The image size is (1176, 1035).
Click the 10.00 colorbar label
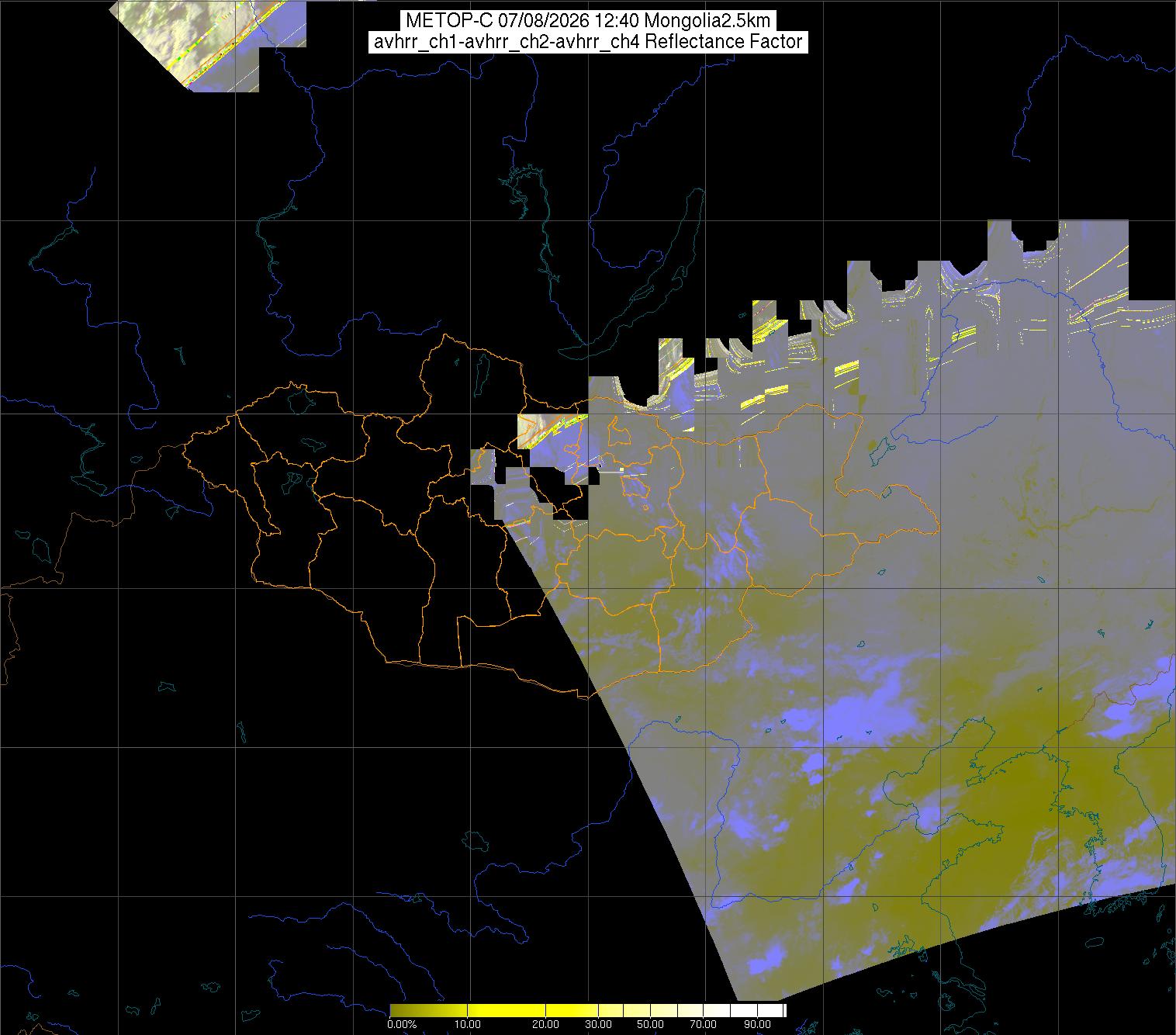click(x=469, y=1024)
